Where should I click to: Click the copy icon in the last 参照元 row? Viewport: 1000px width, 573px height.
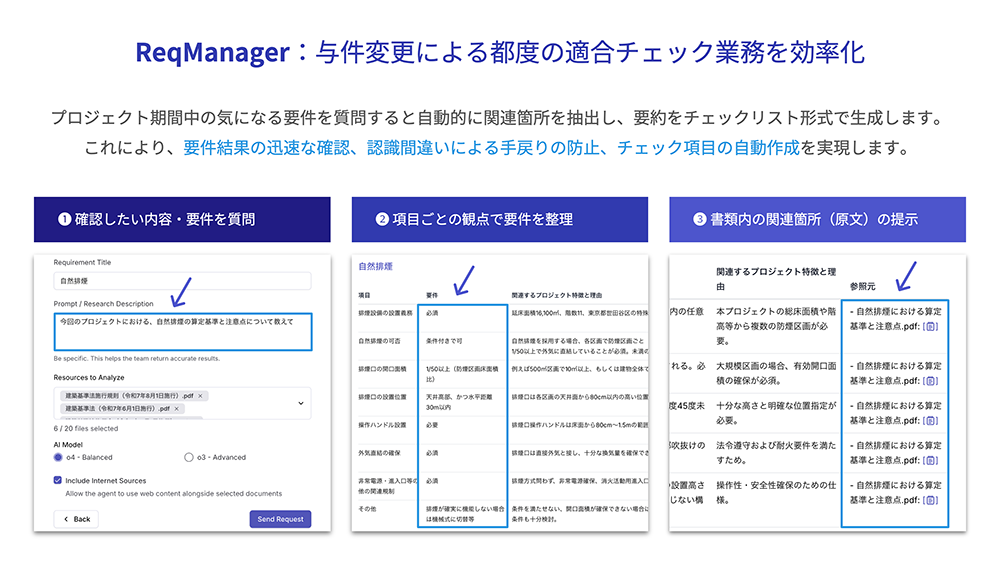pyautogui.click(x=930, y=500)
